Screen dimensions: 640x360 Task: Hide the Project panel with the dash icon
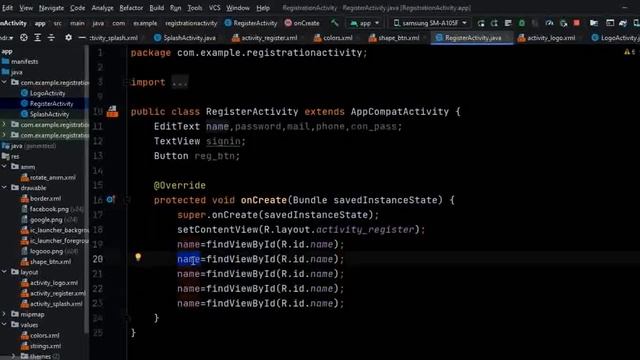82,38
